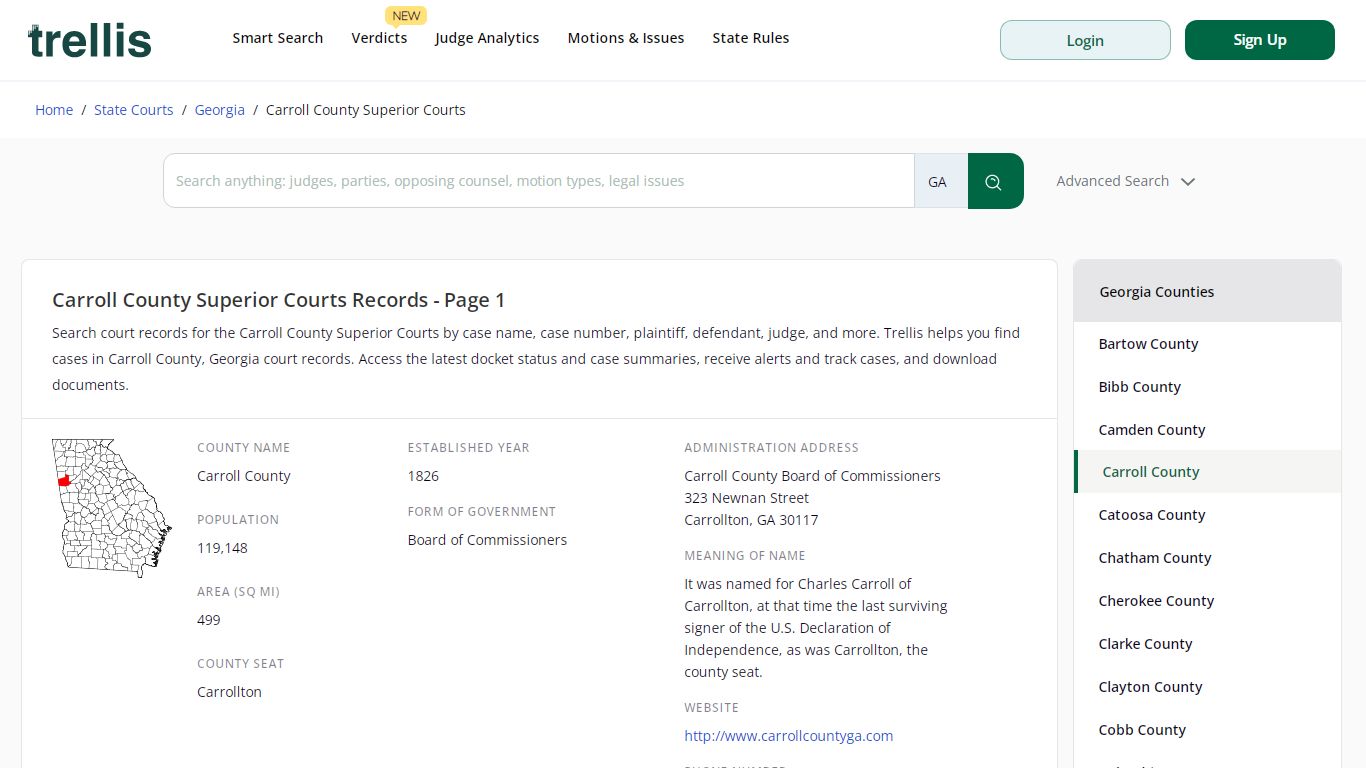1366x768 pixels.
Task: Open Judge Analytics
Action: click(487, 38)
